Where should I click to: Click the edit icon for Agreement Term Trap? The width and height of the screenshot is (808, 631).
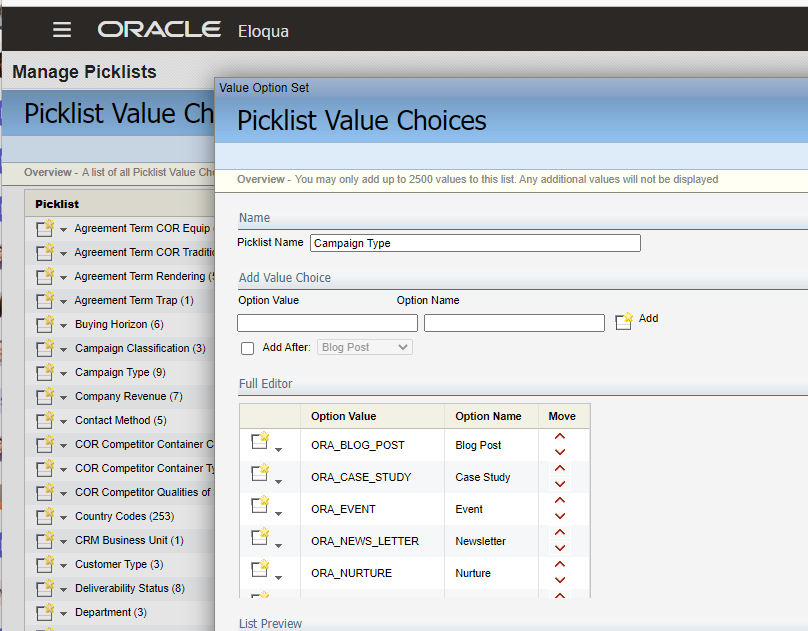45,300
